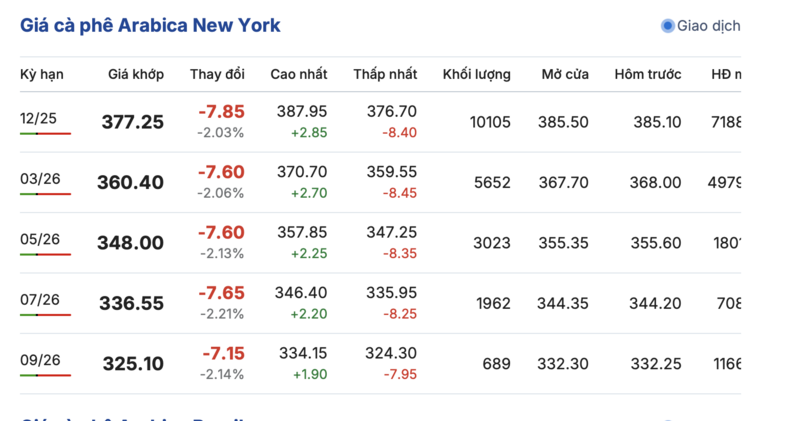Click the 377.25 matched price

pyautogui.click(x=133, y=122)
